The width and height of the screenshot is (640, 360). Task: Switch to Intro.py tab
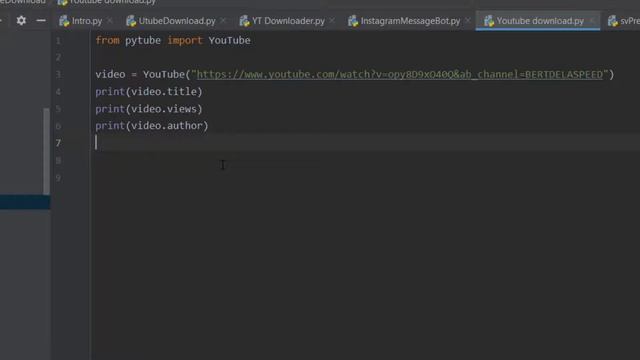click(x=87, y=21)
